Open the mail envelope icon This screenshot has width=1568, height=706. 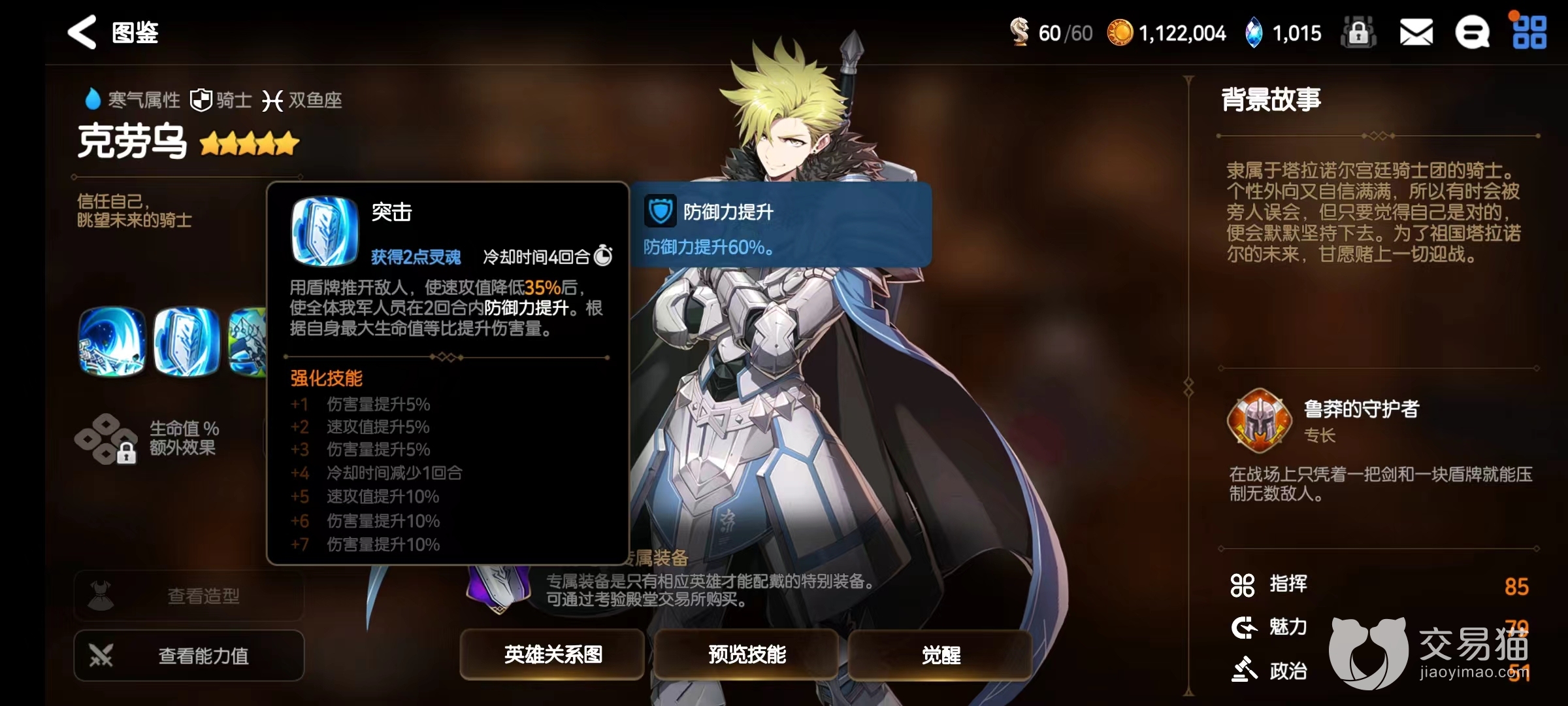(x=1416, y=33)
